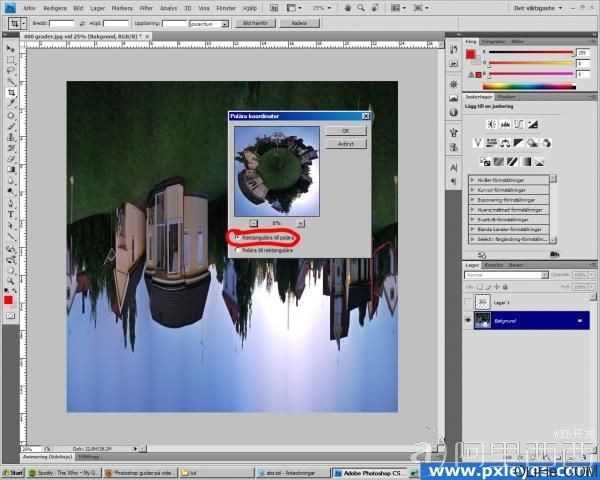Open the Filter menu

coord(146,8)
